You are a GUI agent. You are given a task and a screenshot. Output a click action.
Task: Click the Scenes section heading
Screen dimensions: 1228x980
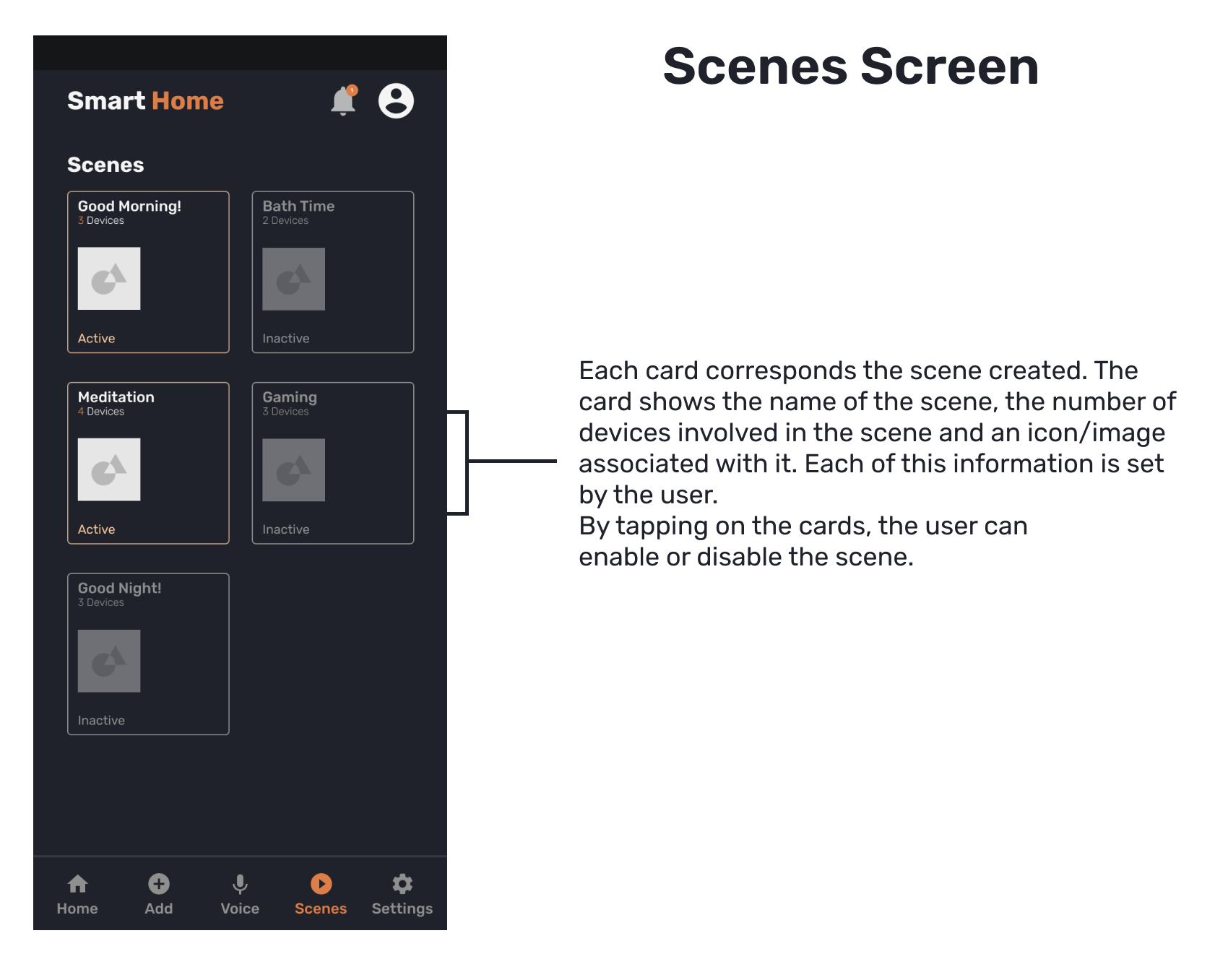coord(105,165)
